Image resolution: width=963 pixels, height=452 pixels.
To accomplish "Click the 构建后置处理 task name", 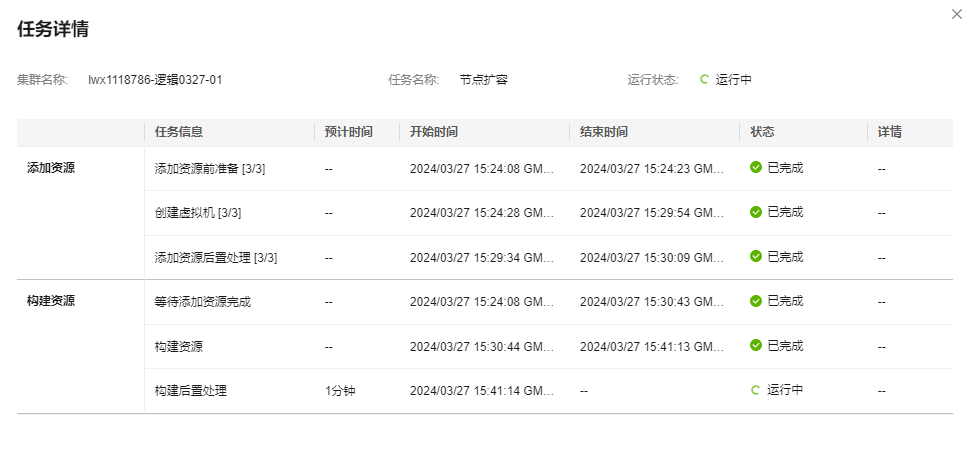I will coord(191,391).
